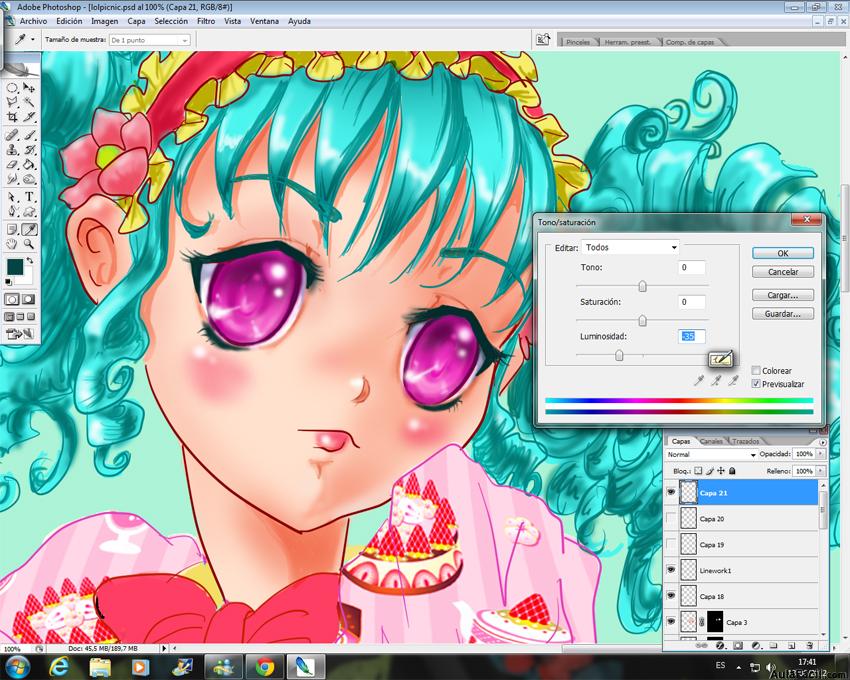Viewport: 850px width, 680px height.
Task: Toggle lock transparent pixels
Action: click(699, 471)
